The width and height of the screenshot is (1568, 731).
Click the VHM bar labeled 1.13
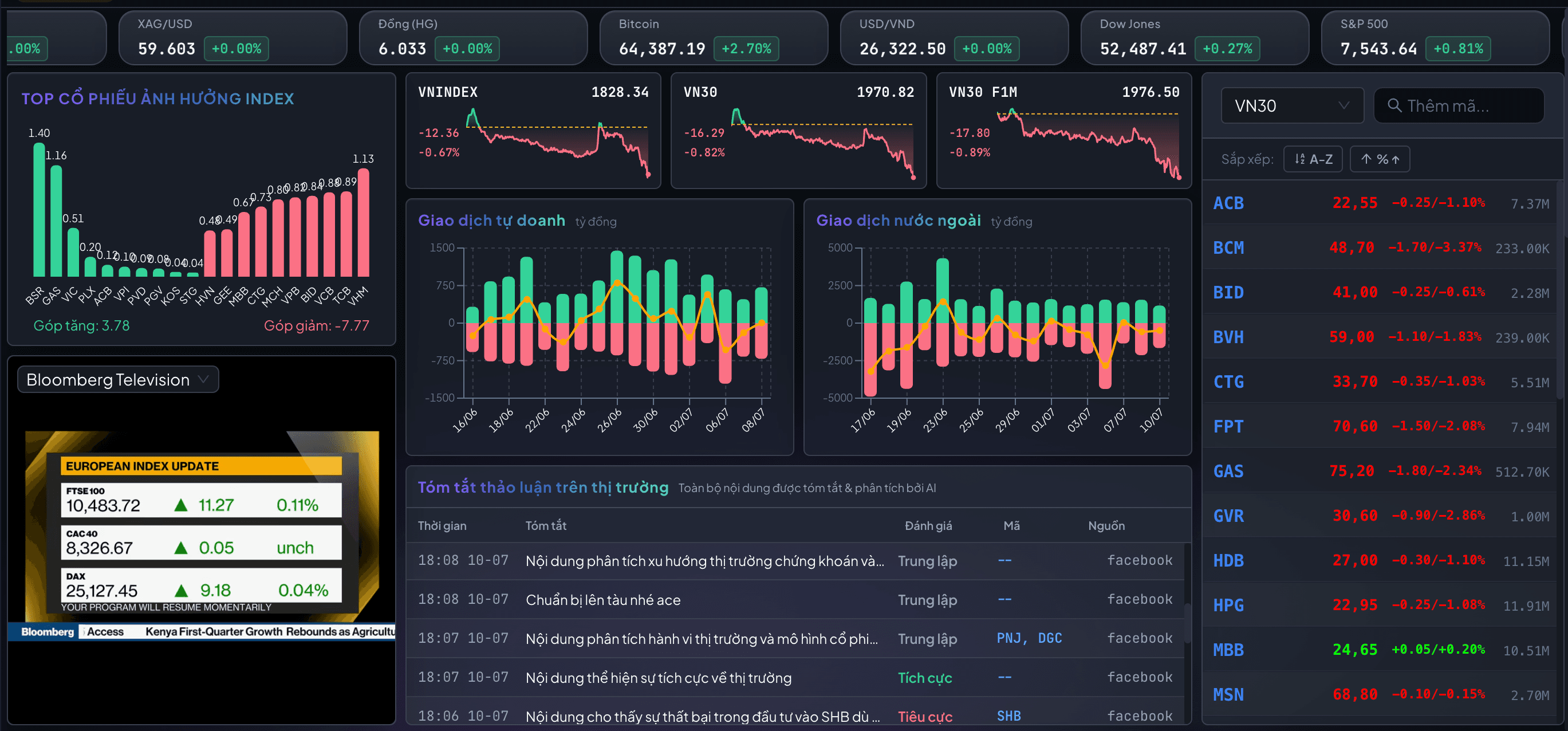(x=364, y=223)
